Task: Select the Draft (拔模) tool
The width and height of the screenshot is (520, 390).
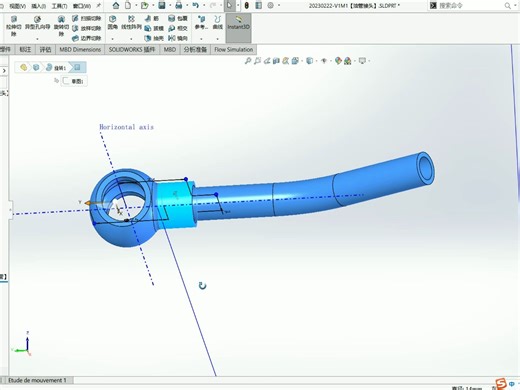Action: click(154, 28)
